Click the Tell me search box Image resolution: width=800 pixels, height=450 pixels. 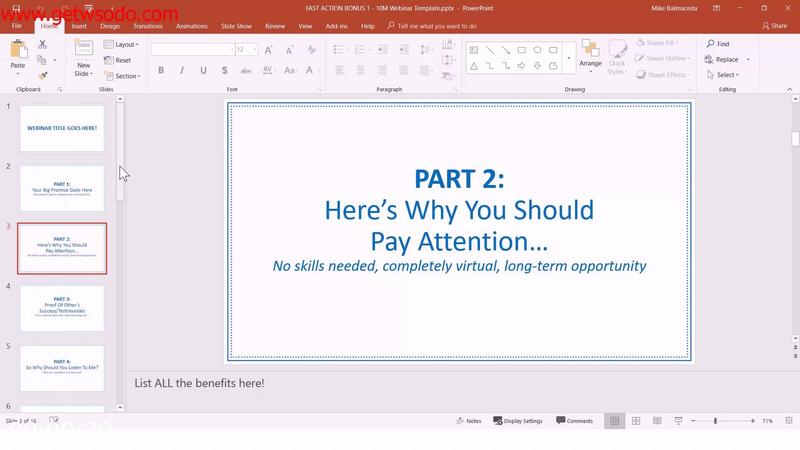coord(432,26)
